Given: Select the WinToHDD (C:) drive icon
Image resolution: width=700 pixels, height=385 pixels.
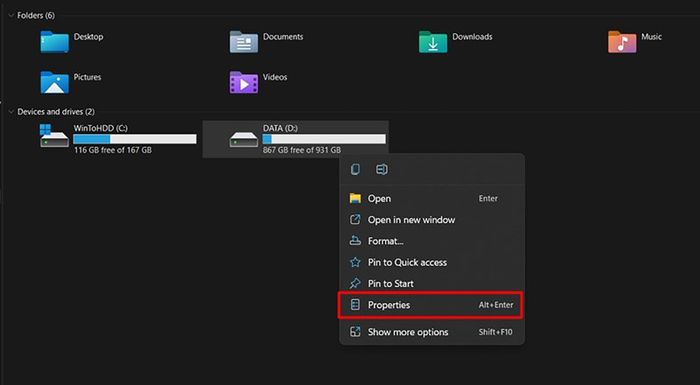Looking at the screenshot, I should click(x=54, y=136).
